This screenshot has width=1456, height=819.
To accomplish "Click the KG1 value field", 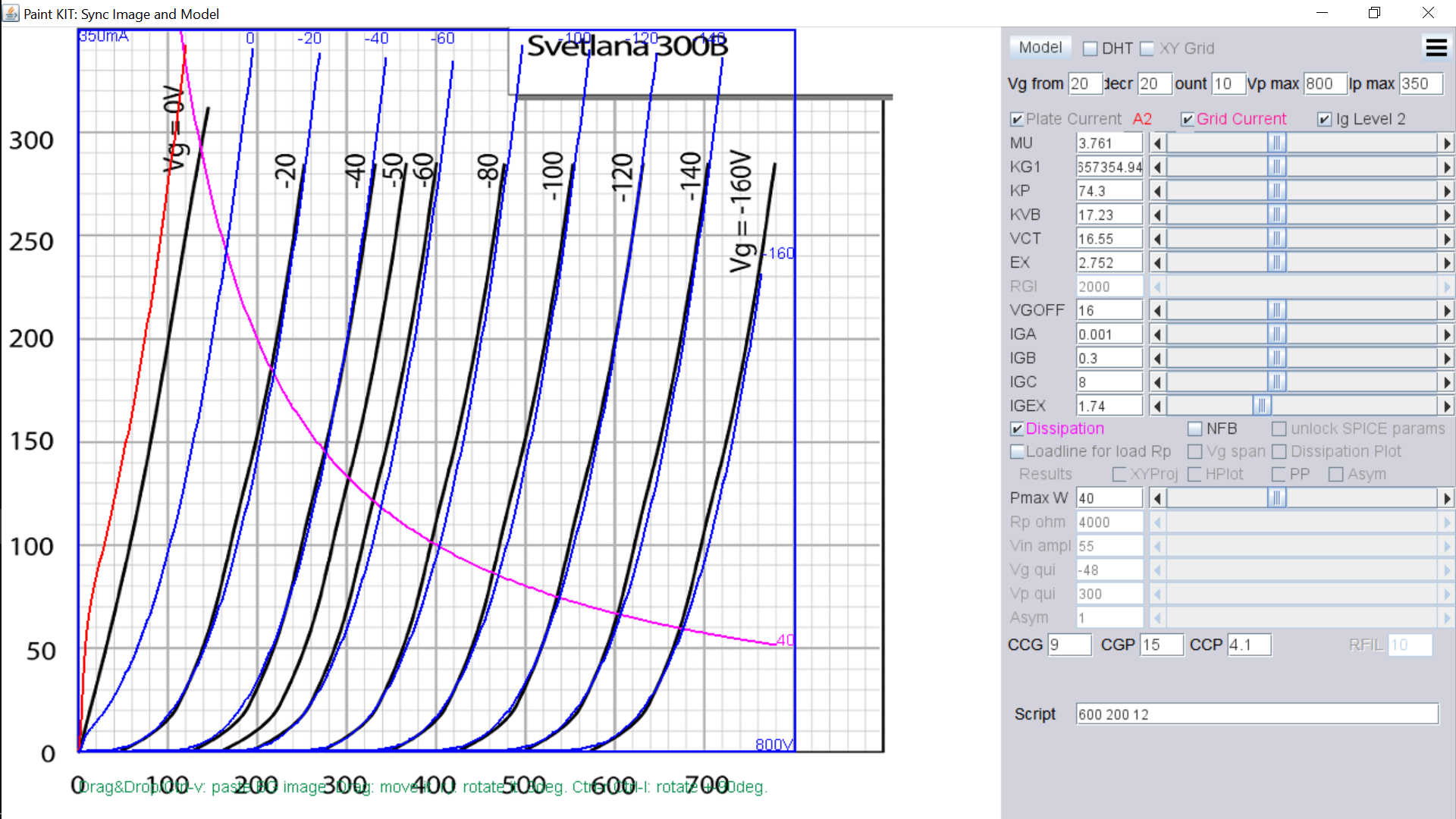I will click(1109, 167).
